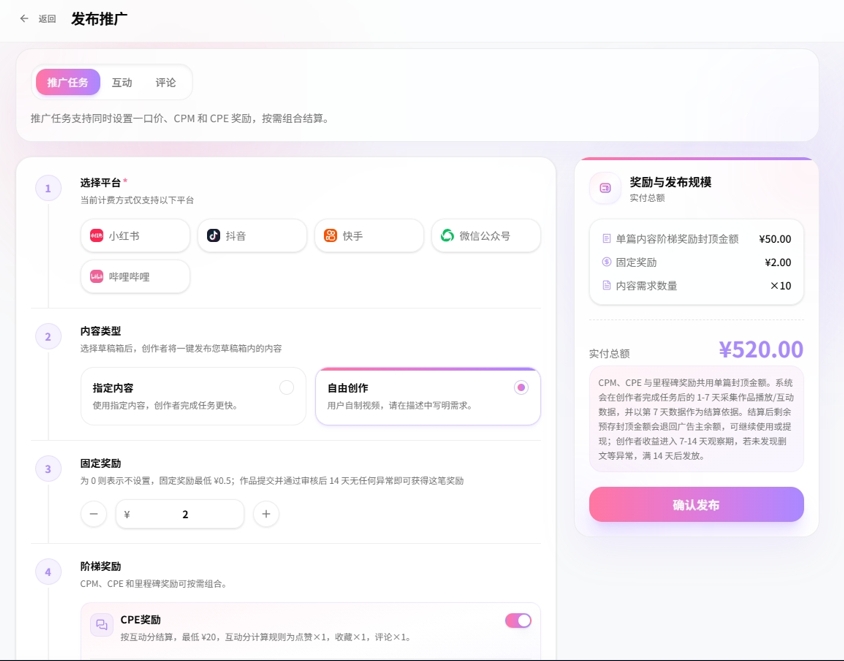Select the 小红书 platform icon
Image resolution: width=844 pixels, height=661 pixels.
[96, 236]
